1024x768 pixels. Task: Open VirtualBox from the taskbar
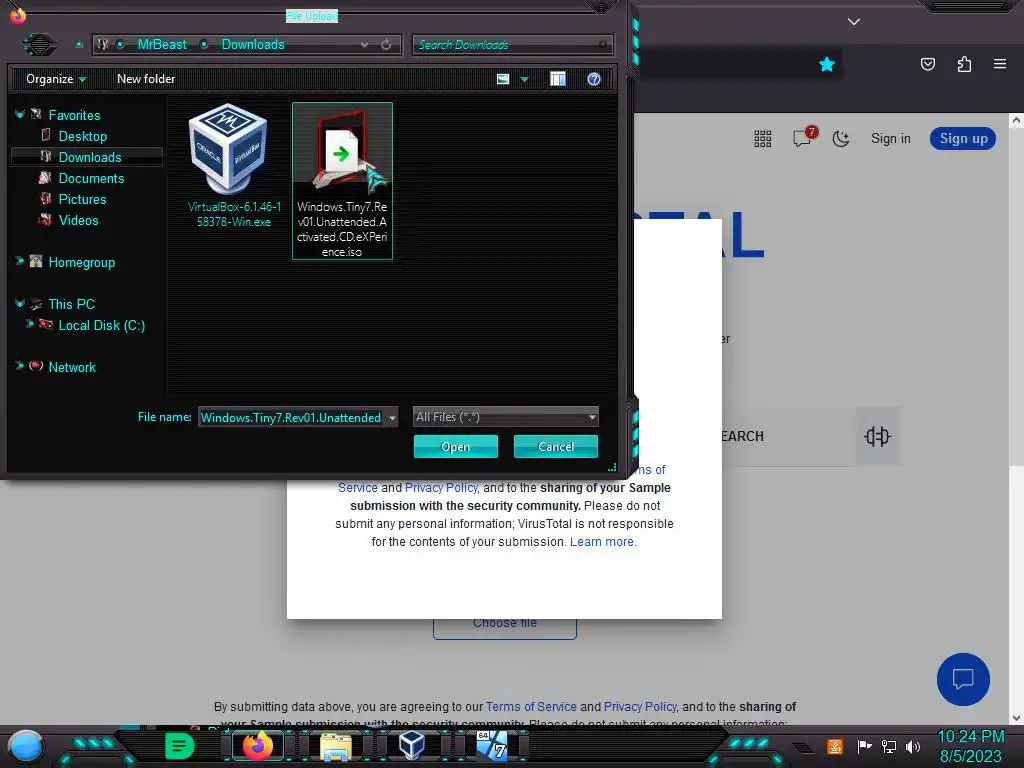pyautogui.click(x=412, y=746)
